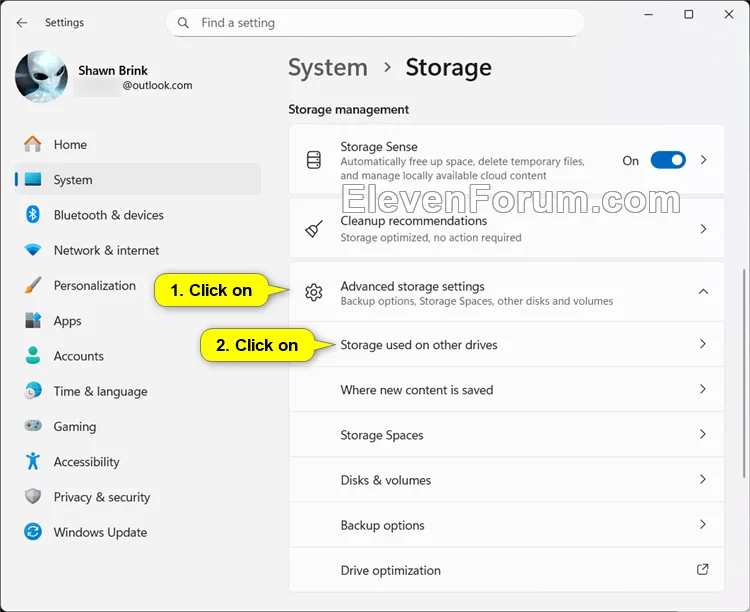Open Windows Update settings
This screenshot has height=612, width=750.
click(138, 532)
